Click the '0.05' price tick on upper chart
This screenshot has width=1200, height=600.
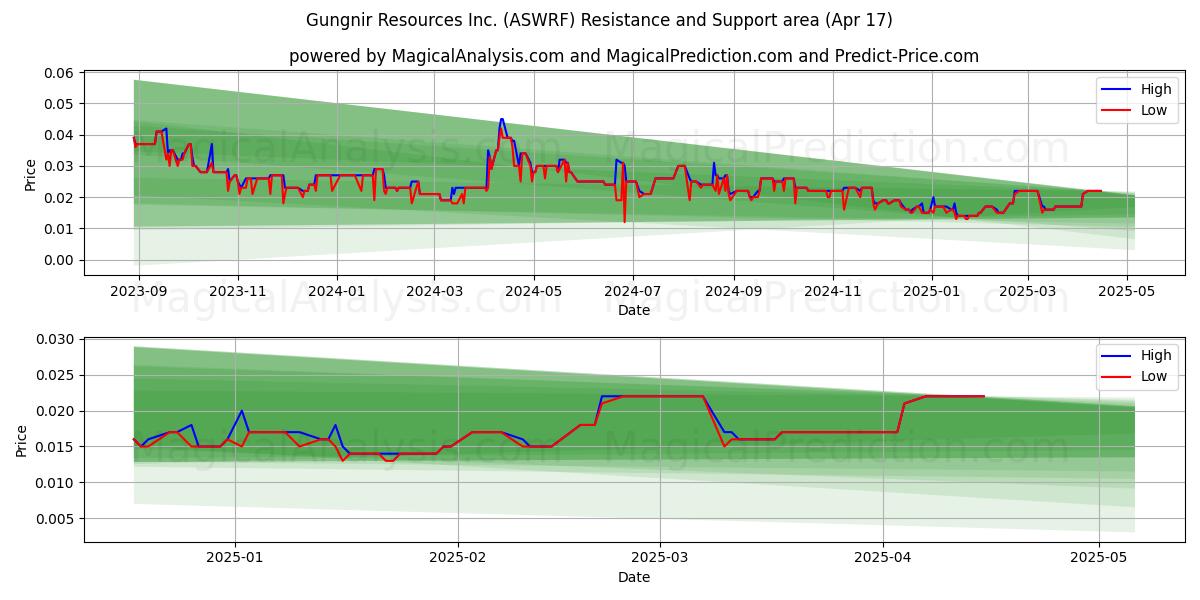pyautogui.click(x=60, y=104)
